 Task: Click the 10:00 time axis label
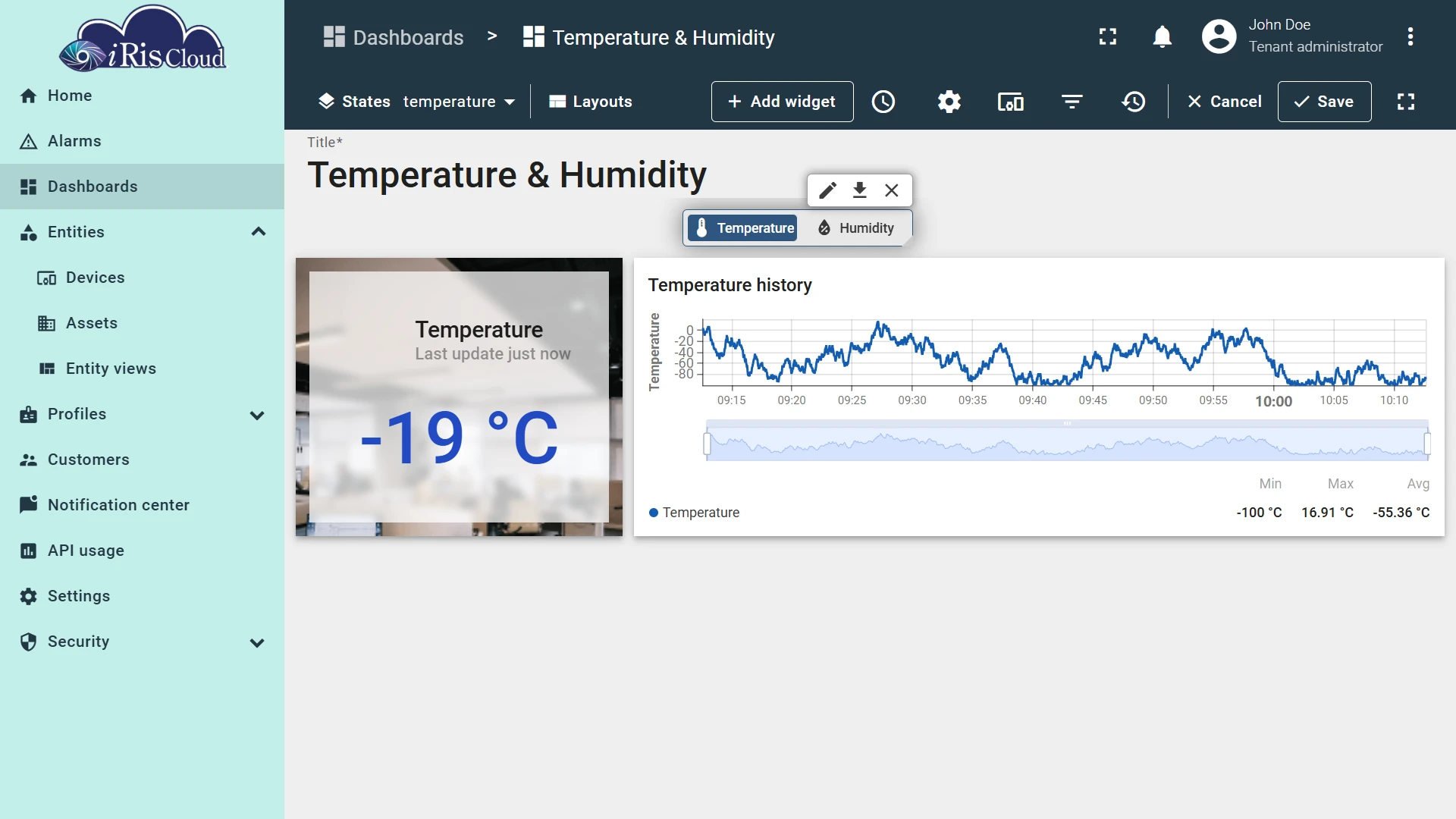coord(1273,401)
